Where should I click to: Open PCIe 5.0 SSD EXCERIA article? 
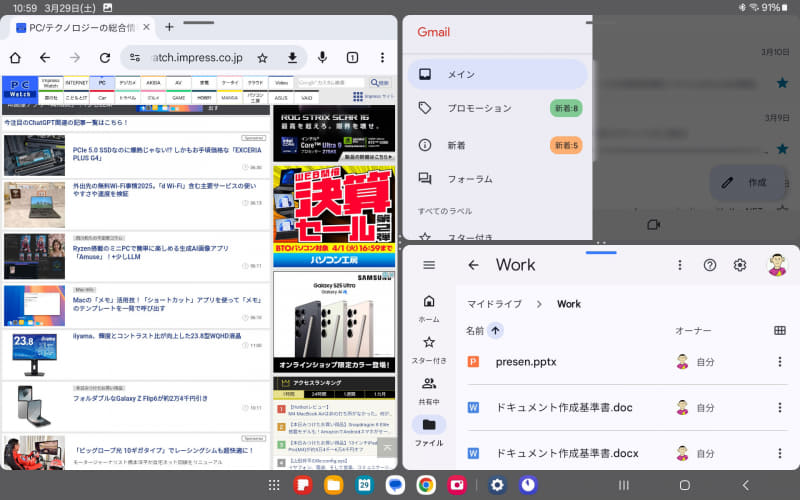(167, 154)
